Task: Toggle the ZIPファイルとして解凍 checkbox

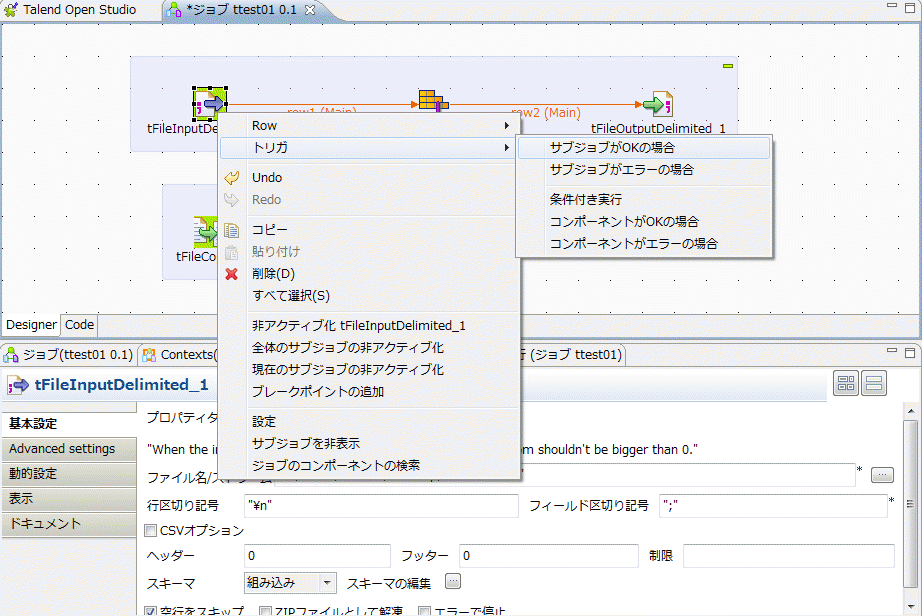Action: pyautogui.click(x=265, y=611)
